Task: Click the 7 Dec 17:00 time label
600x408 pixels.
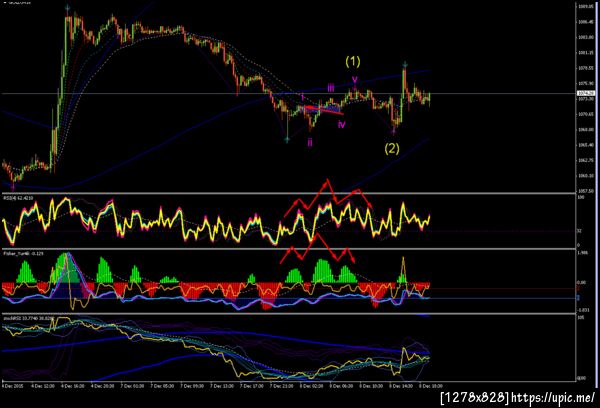Action: coord(251,386)
